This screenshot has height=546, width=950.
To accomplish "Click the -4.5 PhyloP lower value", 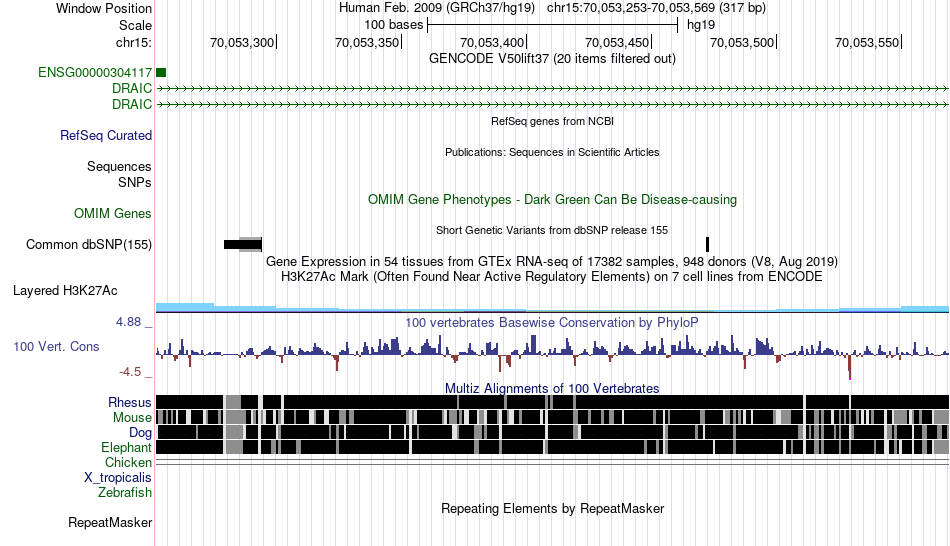I will (130, 371).
